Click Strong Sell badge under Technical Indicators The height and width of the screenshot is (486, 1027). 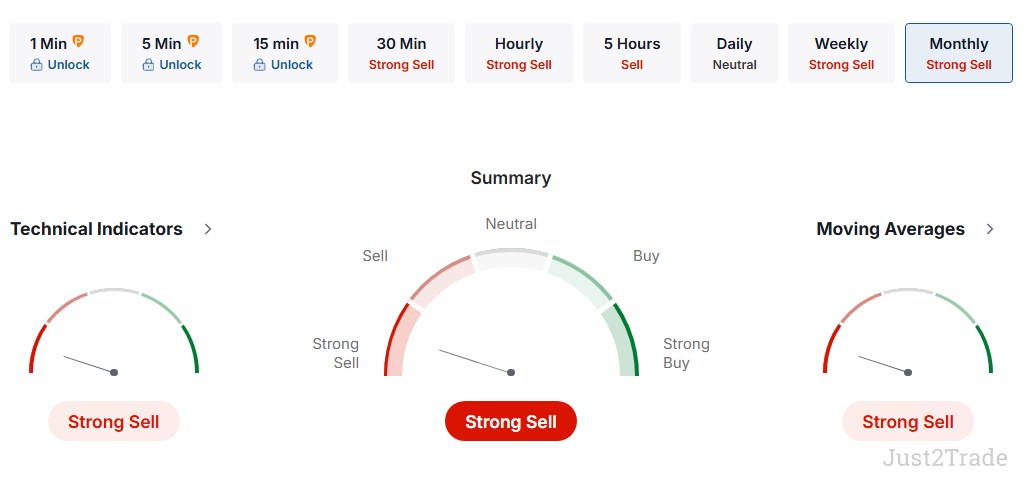coord(114,421)
